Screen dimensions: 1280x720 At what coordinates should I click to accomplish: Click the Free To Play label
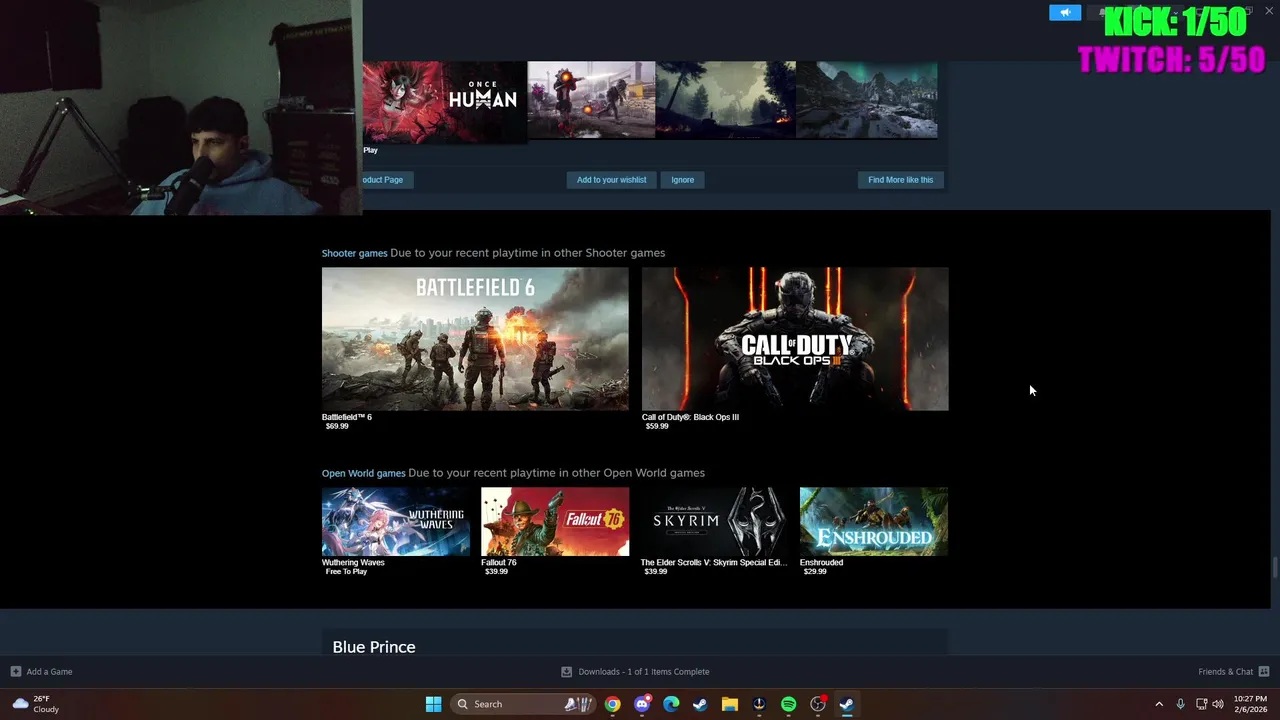click(346, 572)
